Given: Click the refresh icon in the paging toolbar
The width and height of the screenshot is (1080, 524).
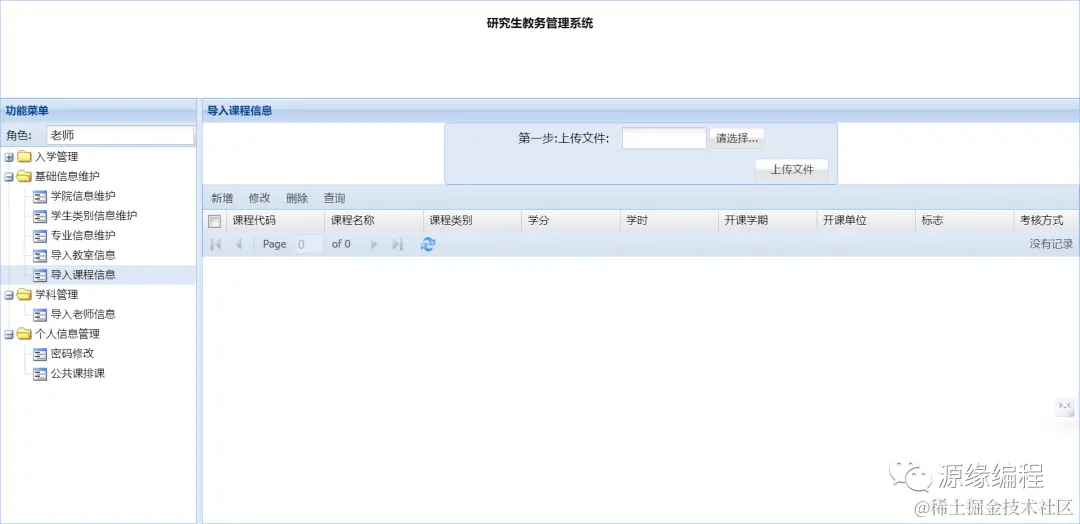Looking at the screenshot, I should tap(428, 244).
